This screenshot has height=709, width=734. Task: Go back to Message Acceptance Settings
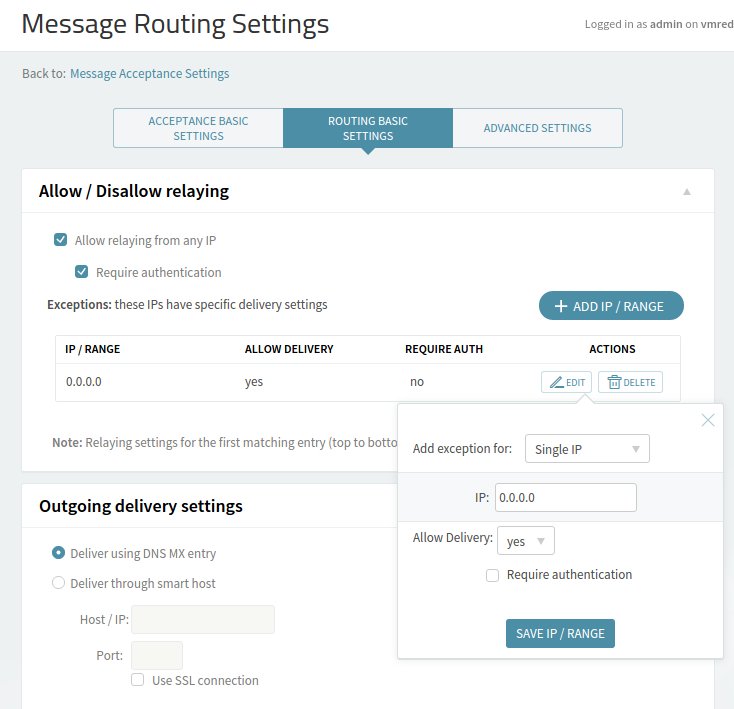tap(150, 73)
